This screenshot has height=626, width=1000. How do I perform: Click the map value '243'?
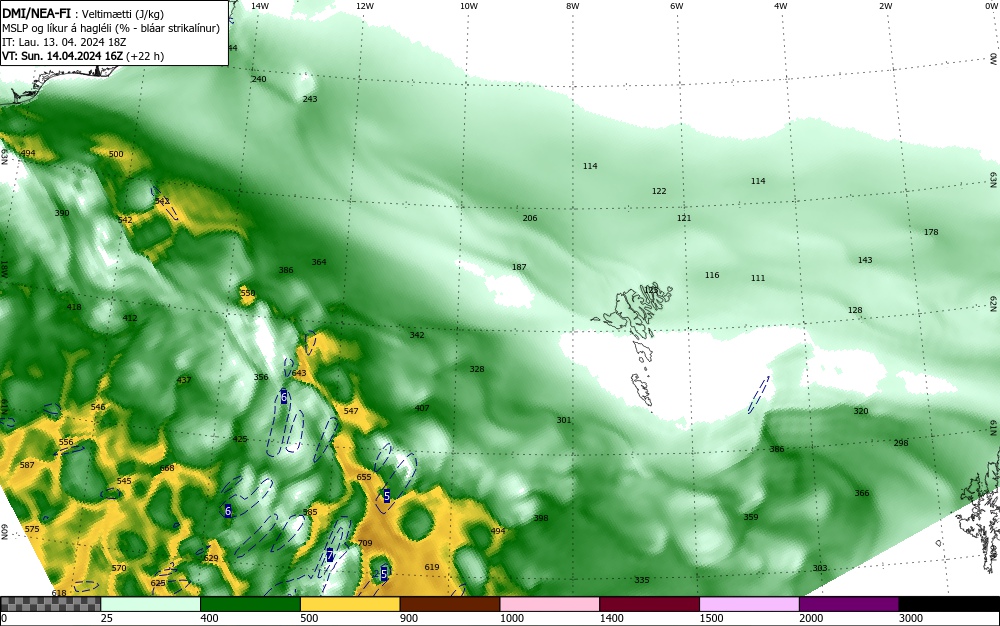coord(310,98)
